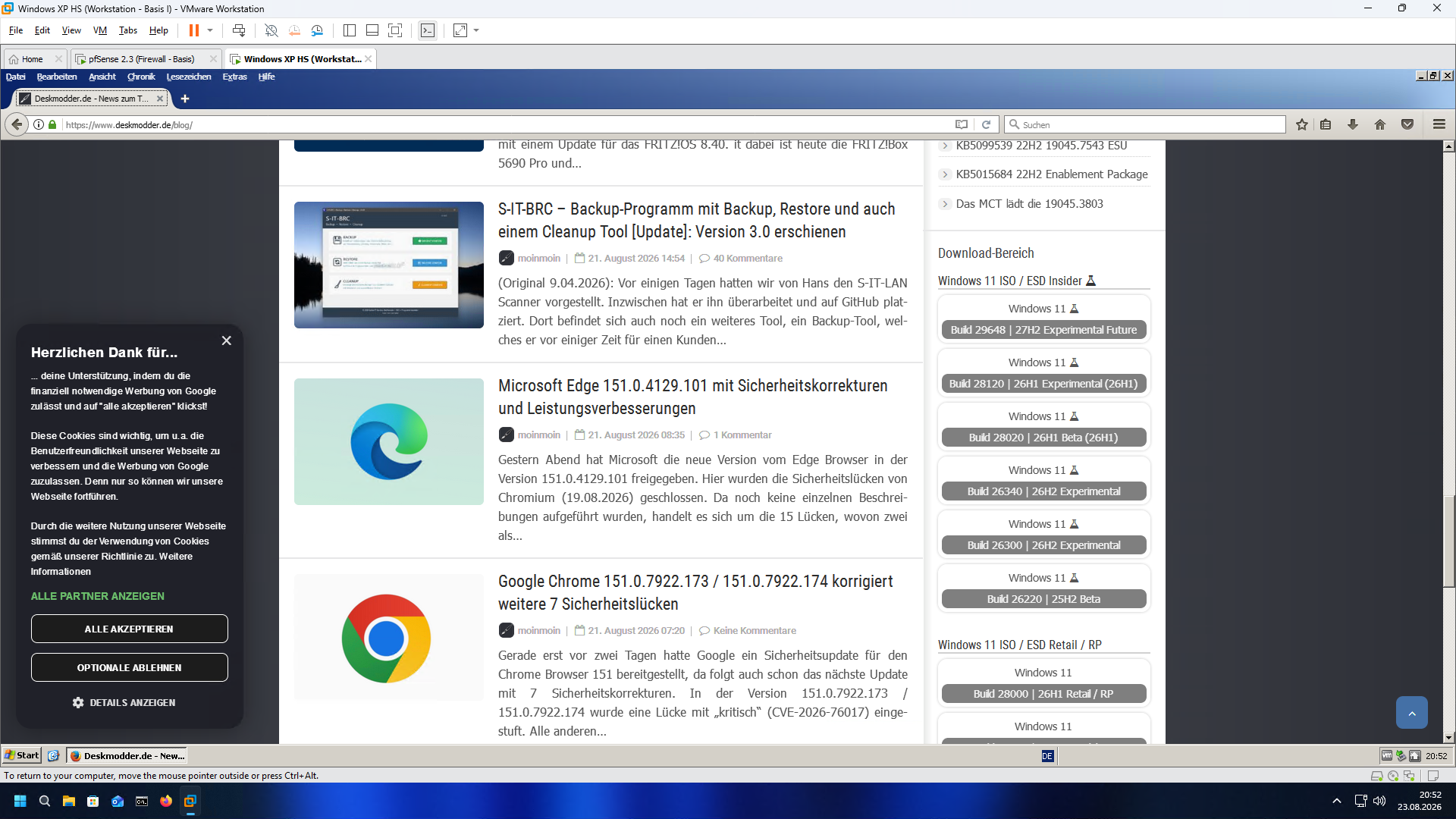Send Ctrl+Alt+Del to the virtual machine
Screen dimensions: 1456x819
coord(239,30)
